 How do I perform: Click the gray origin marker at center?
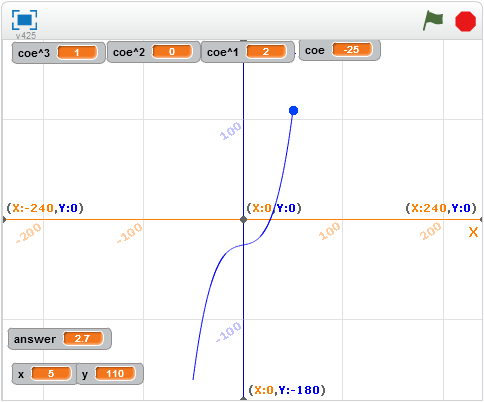[243, 219]
